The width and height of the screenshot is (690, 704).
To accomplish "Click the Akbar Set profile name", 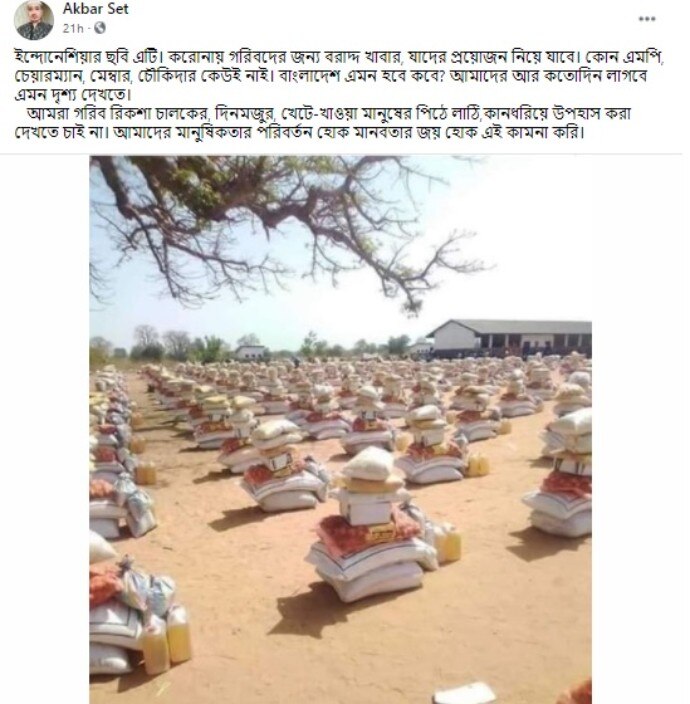I will coord(96,9).
